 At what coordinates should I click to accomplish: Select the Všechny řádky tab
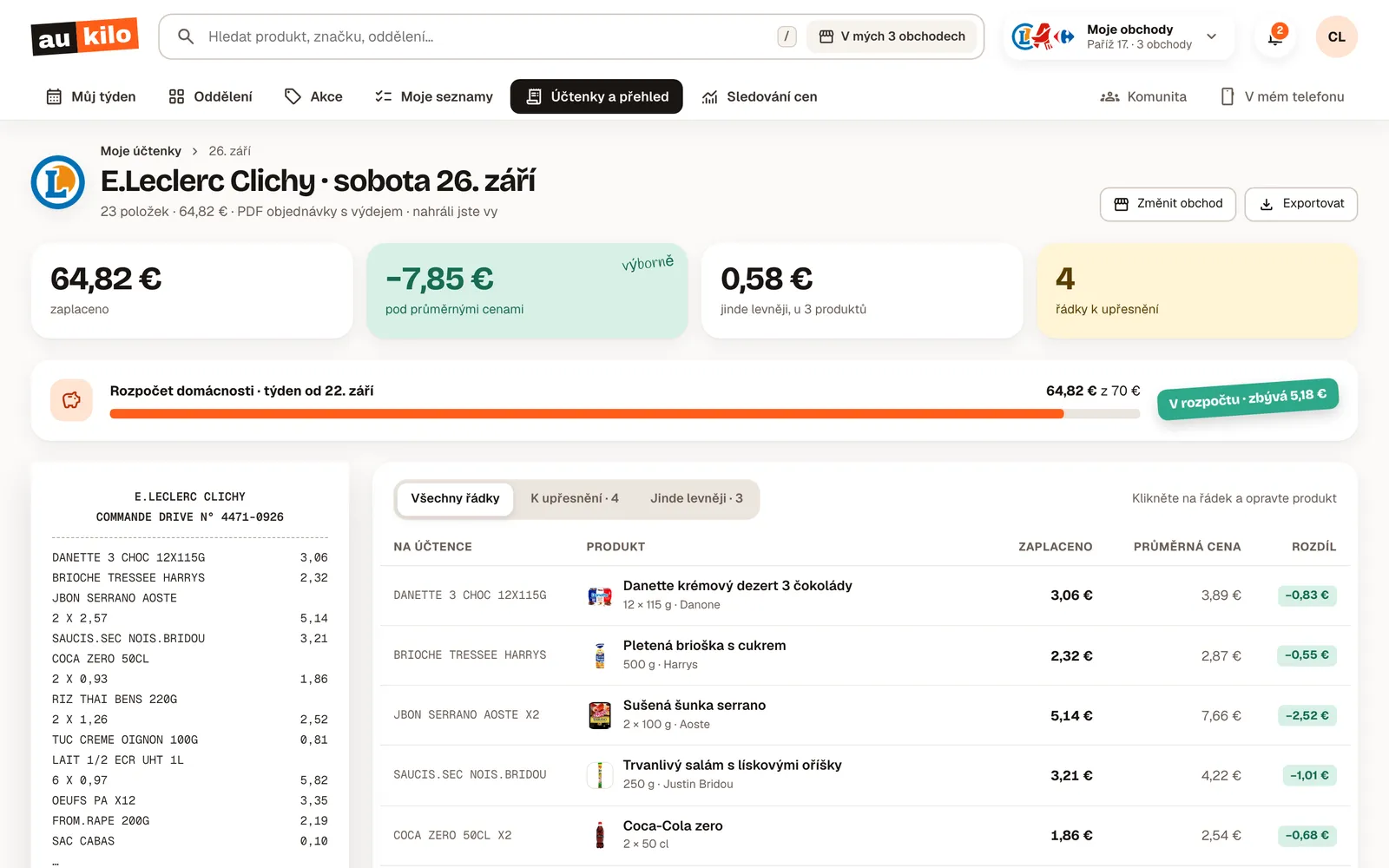tap(455, 499)
